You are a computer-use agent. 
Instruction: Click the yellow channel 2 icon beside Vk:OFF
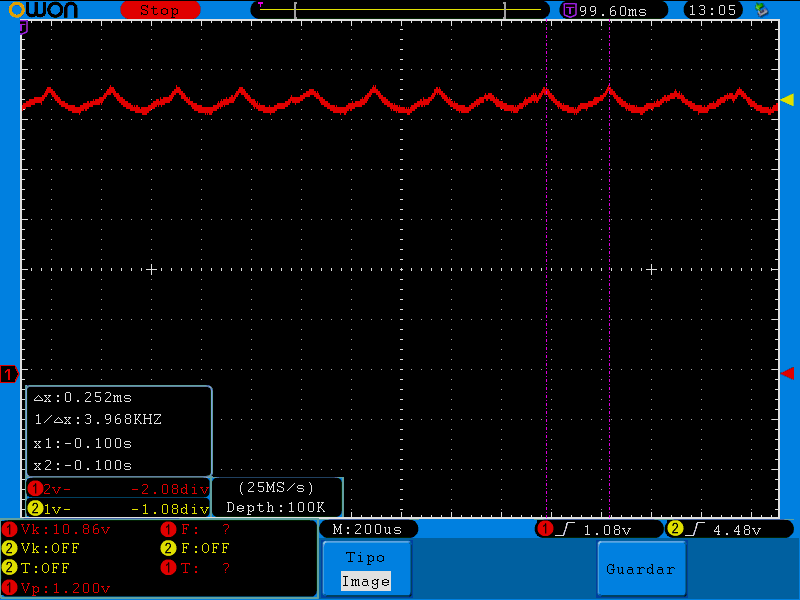pyautogui.click(x=10, y=548)
